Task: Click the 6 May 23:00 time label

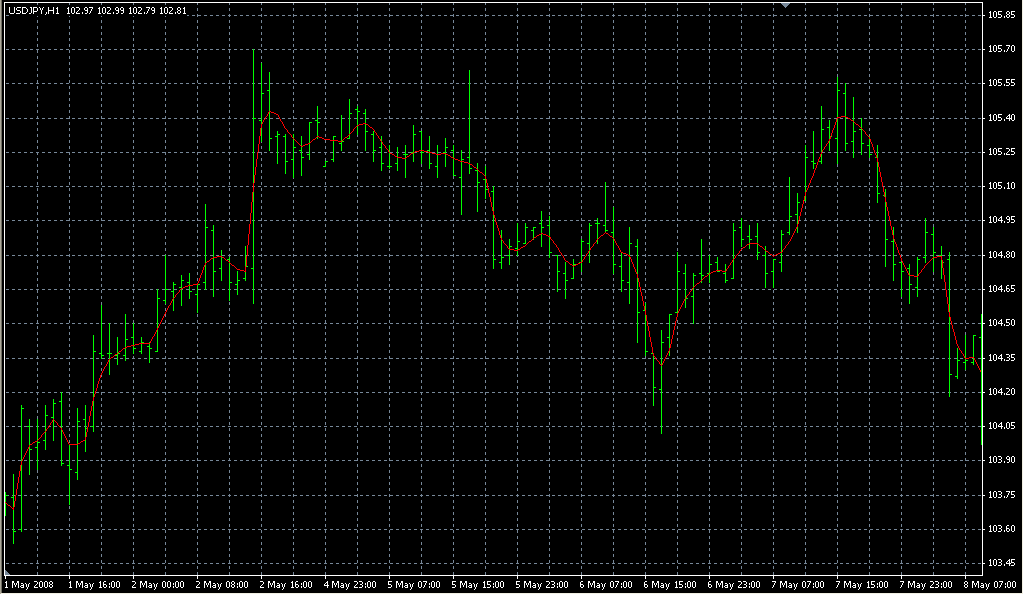Action: [x=734, y=585]
